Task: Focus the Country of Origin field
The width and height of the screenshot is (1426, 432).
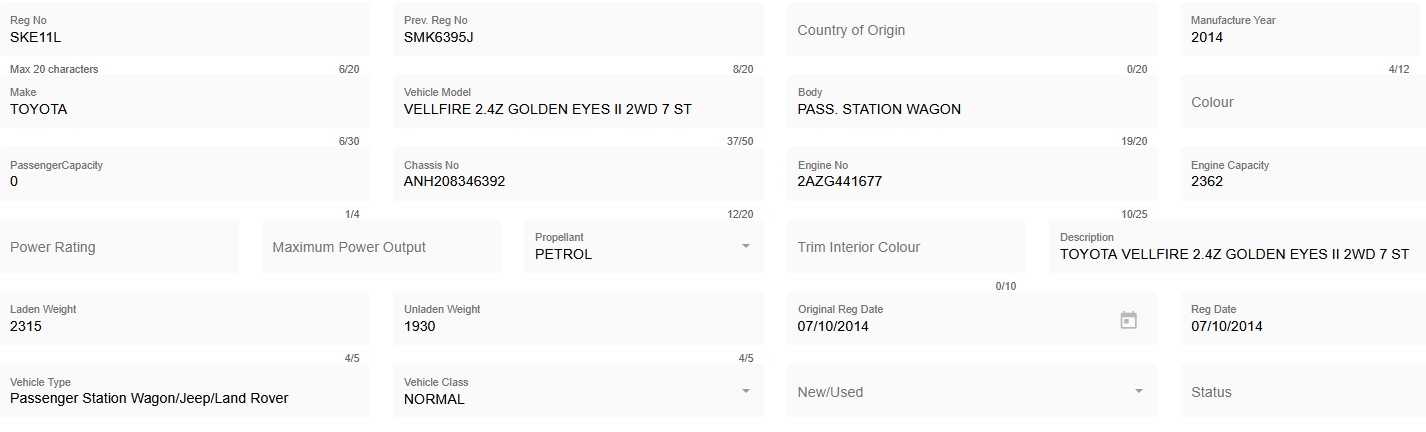Action: (972, 30)
